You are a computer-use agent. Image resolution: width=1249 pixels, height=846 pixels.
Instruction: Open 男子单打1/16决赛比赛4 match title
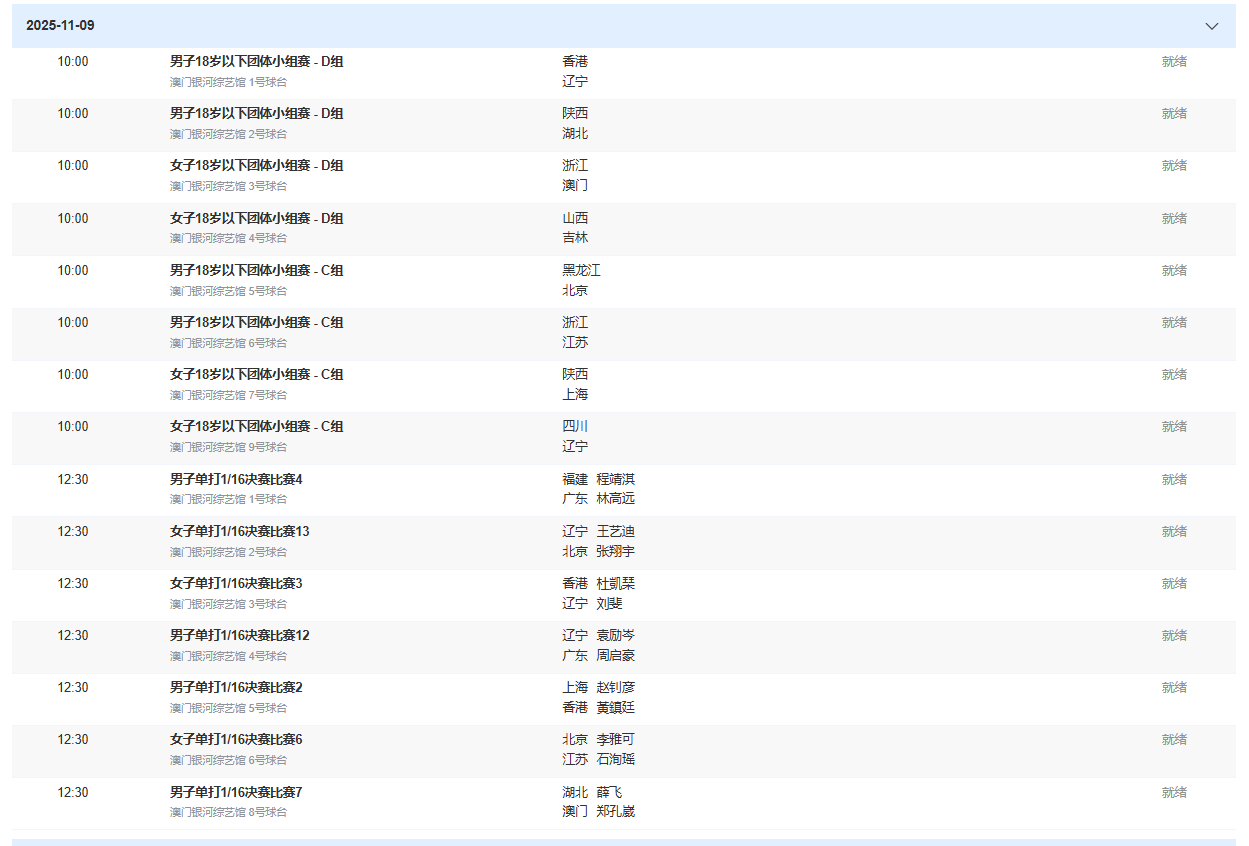click(236, 480)
